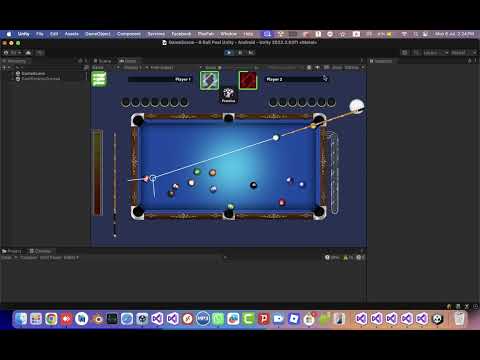The image size is (480, 360).
Task: Open Roblox Studio icon in the Dock
Action: 294,319
